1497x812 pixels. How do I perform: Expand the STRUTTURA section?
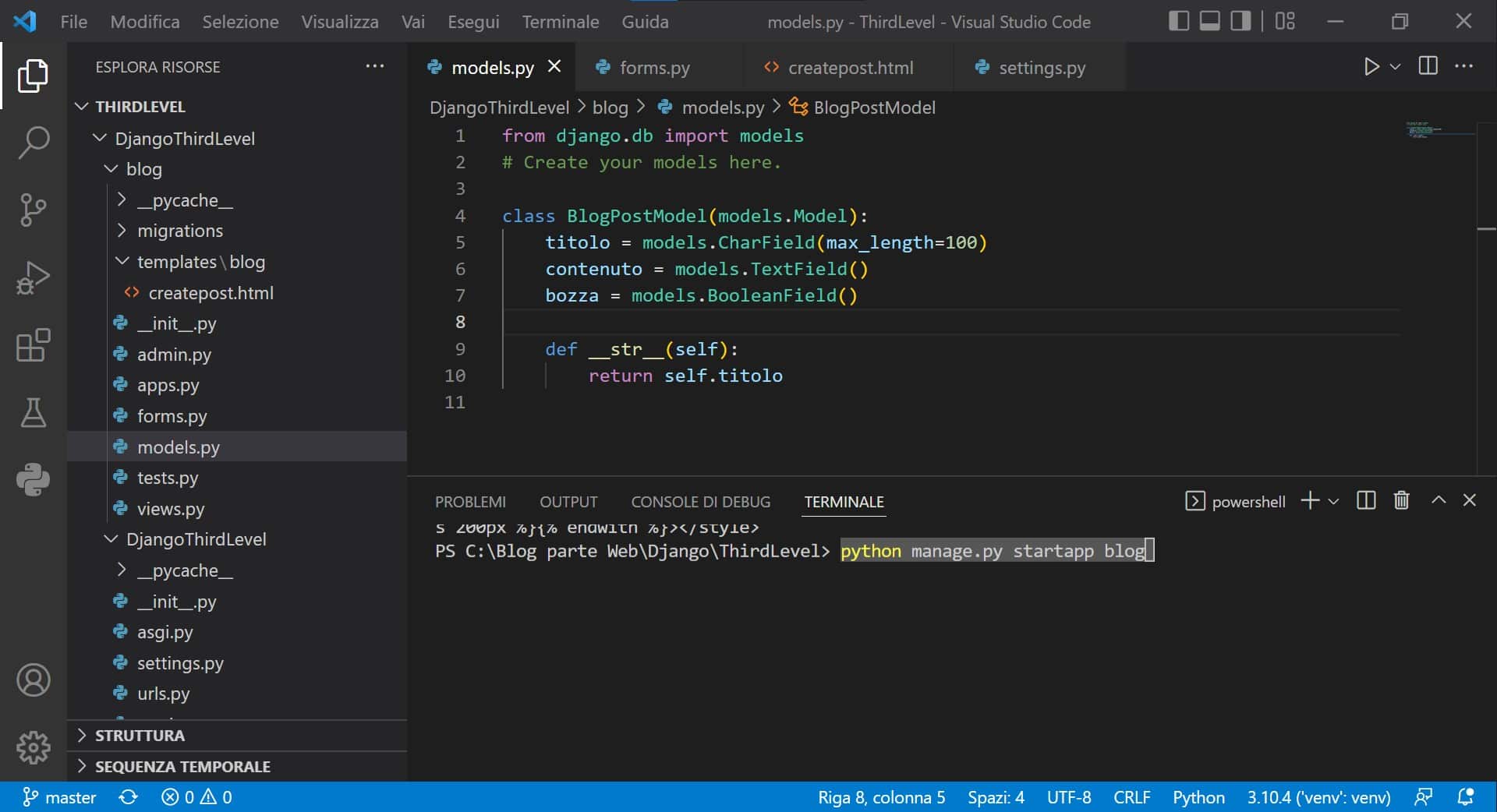(237, 736)
